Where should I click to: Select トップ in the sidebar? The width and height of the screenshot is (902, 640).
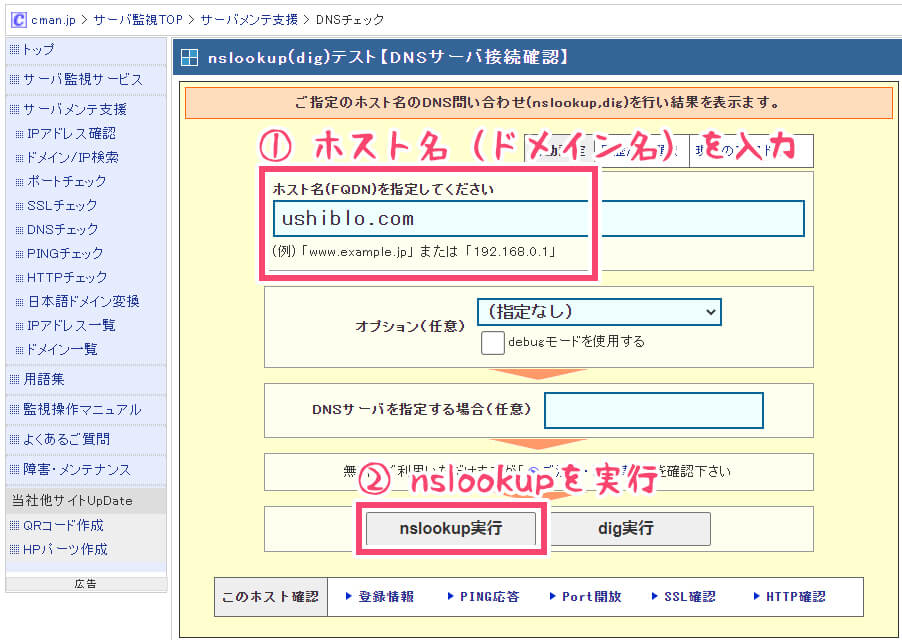[39, 50]
